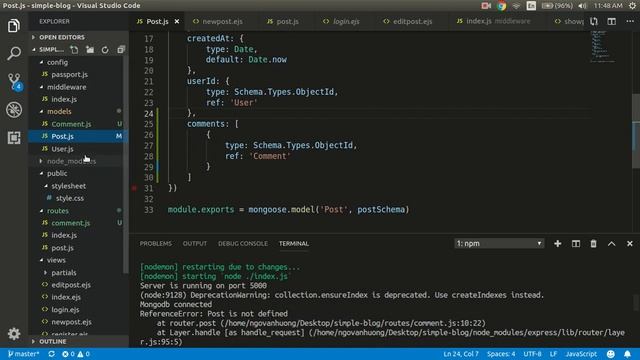Image resolution: width=640 pixels, height=360 pixels.
Task: Open errors and warnings count
Action: (76, 354)
